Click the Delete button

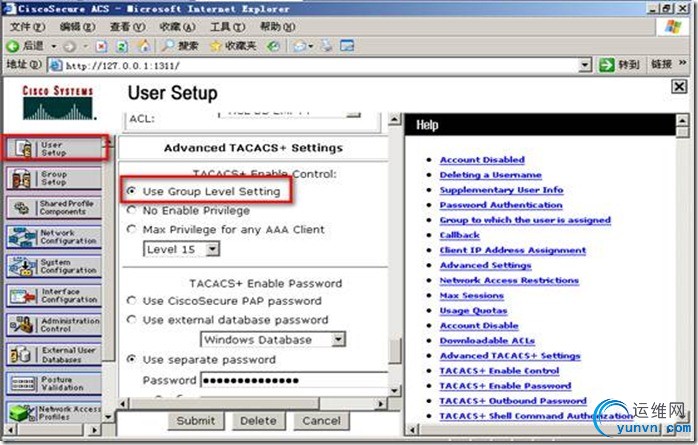tap(258, 421)
